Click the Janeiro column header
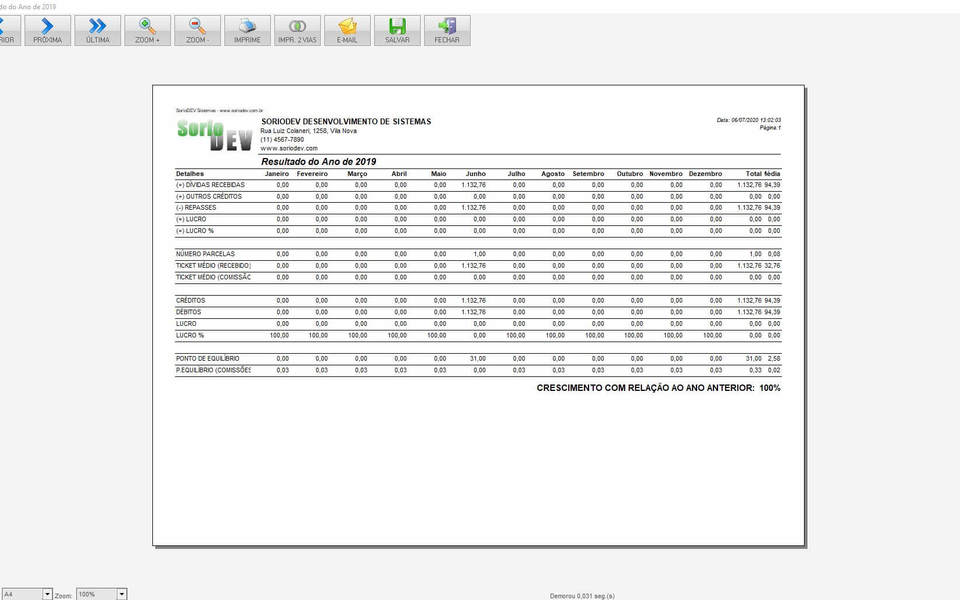This screenshot has width=960, height=600. (277, 174)
